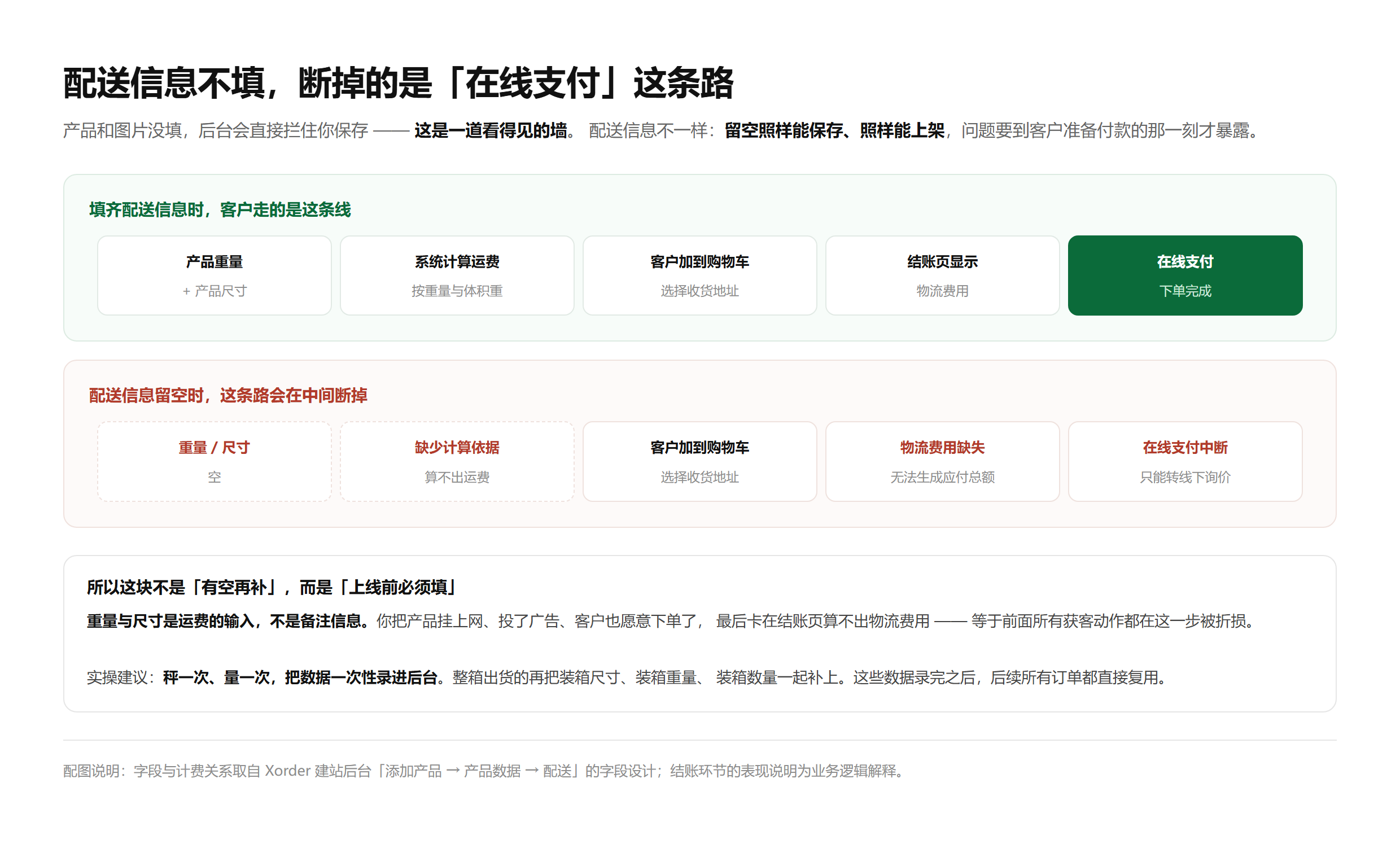Image resolution: width=1400 pixels, height=857 pixels.
Task: Select the bold phrase 这是一道看得见的墙
Action: (x=491, y=131)
